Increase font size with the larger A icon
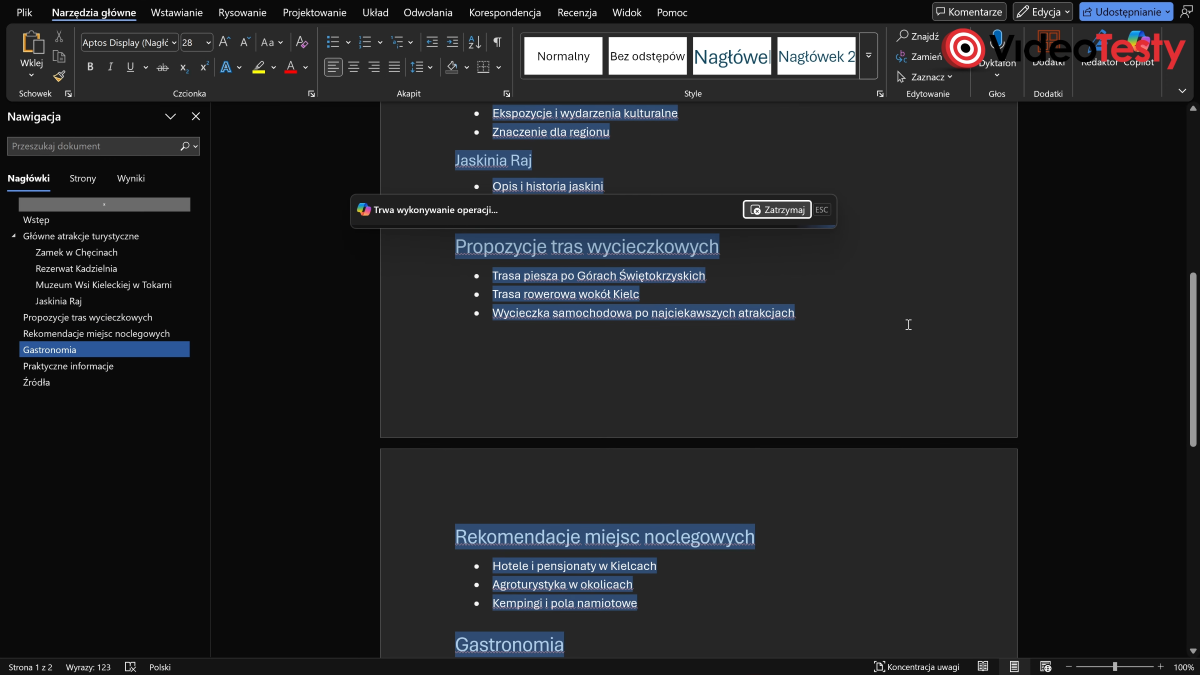The image size is (1200, 675). point(224,42)
